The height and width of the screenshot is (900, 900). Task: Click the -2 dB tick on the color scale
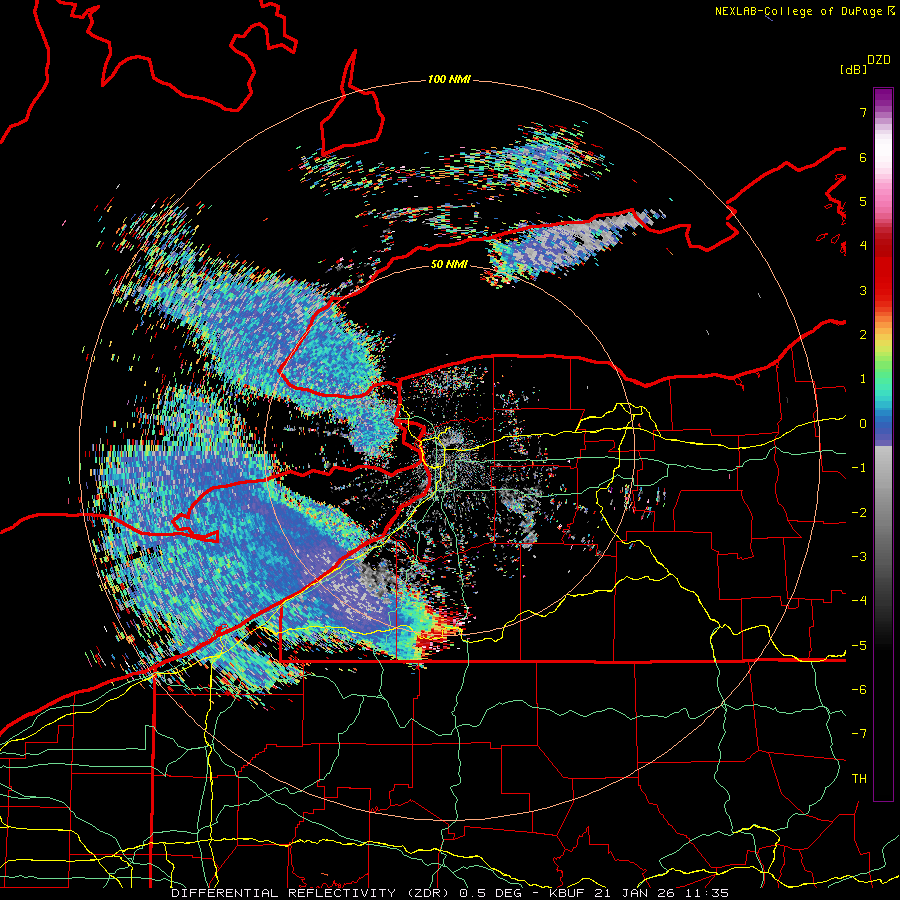tap(859, 513)
